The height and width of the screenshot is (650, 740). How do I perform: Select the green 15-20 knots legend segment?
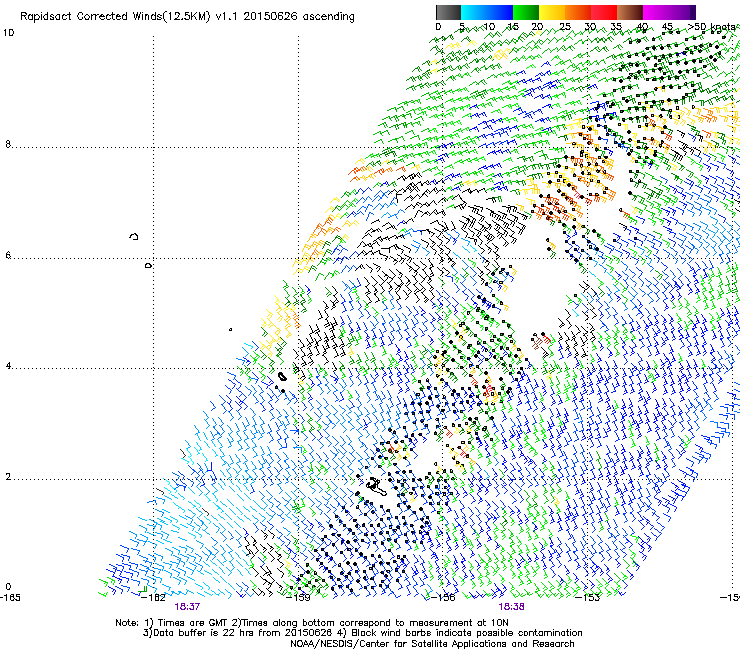[526, 12]
